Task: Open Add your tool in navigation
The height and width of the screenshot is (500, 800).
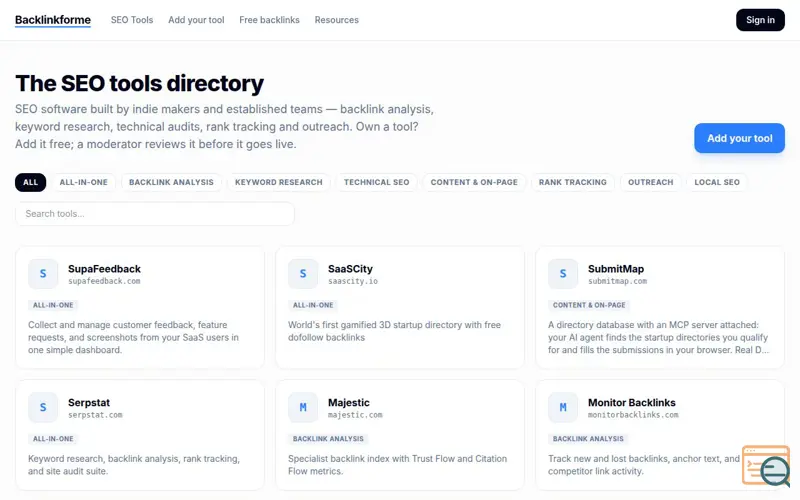Action: [x=196, y=20]
